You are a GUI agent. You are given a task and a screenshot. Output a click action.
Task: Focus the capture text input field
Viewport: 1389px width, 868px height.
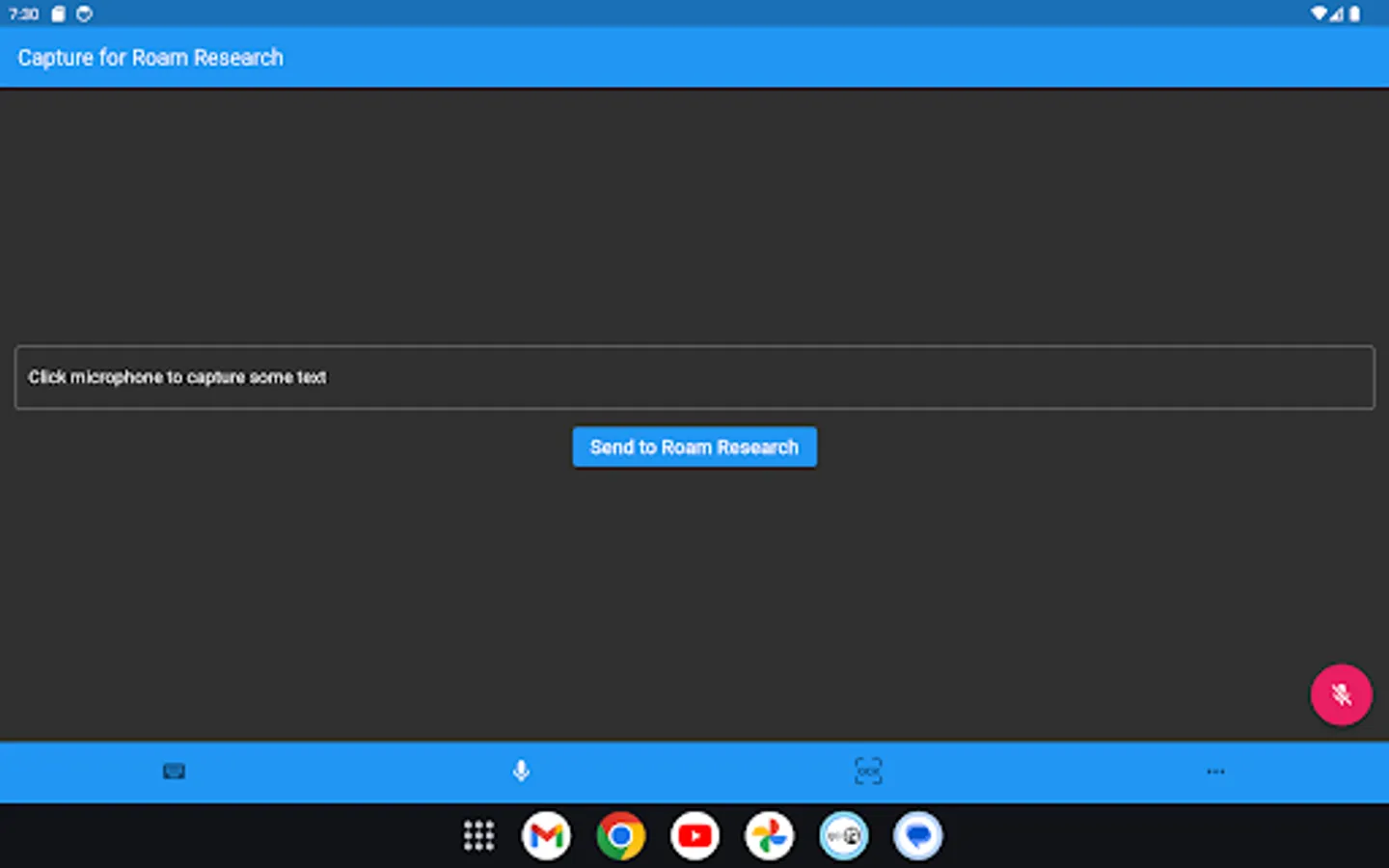[x=694, y=377]
